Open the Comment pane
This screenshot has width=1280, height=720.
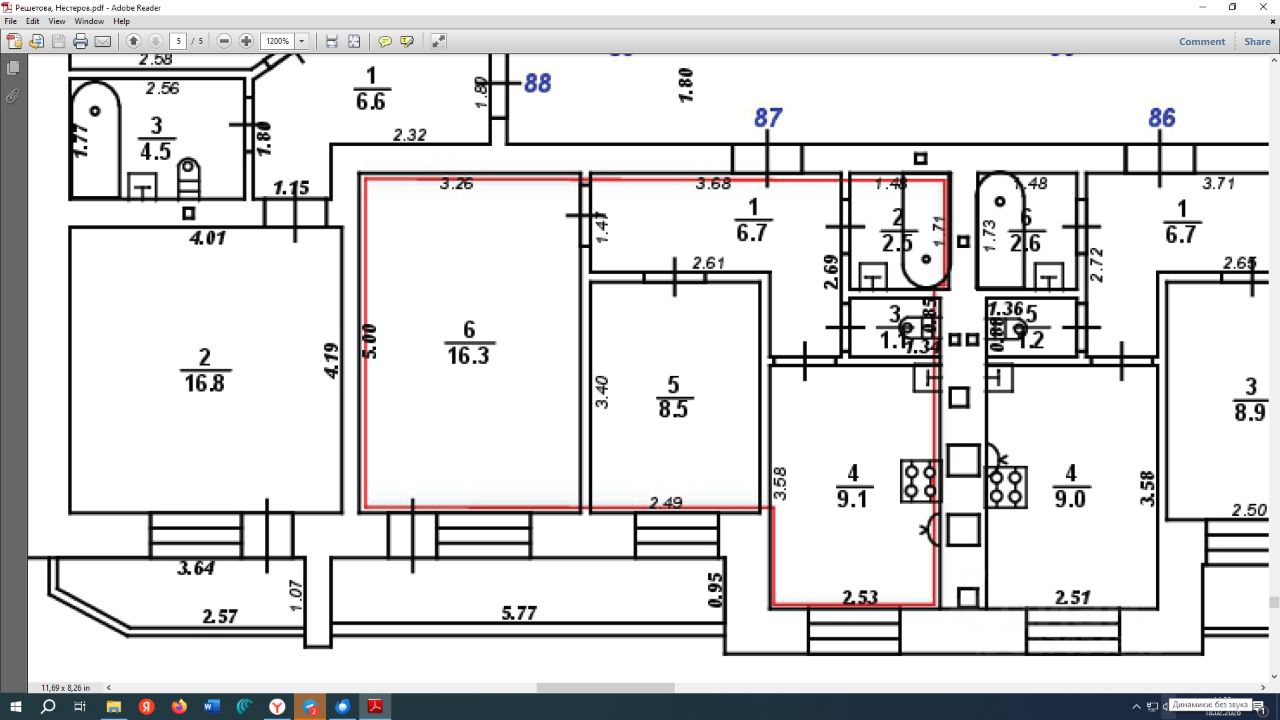click(1201, 41)
